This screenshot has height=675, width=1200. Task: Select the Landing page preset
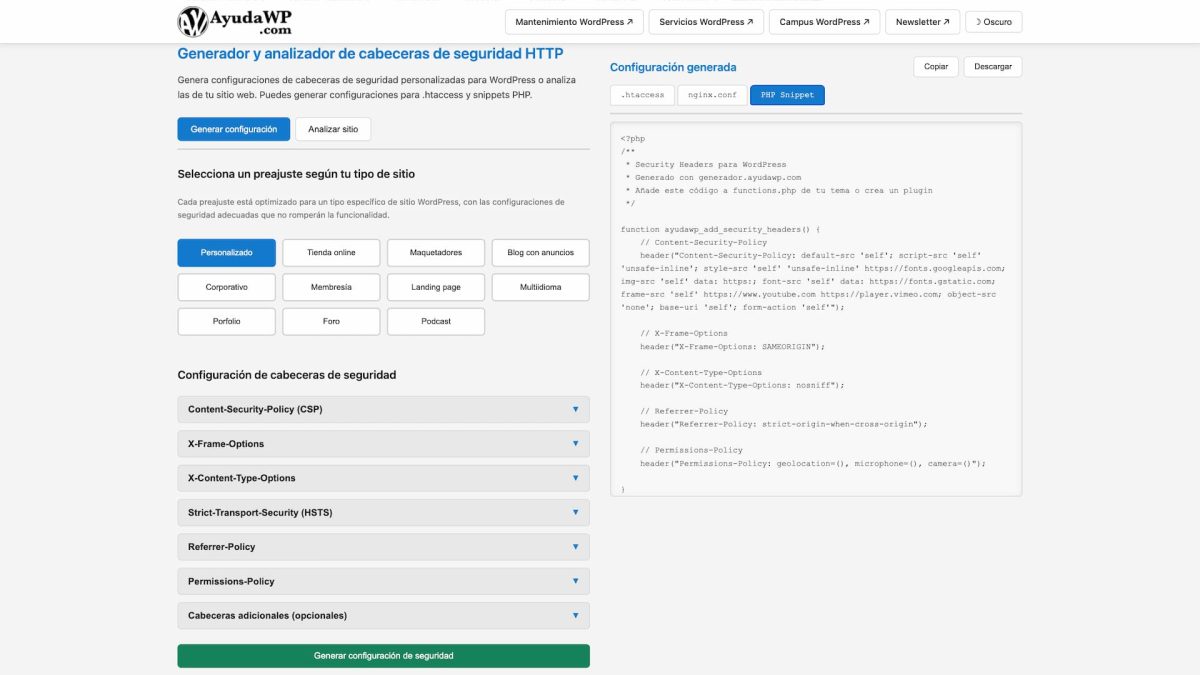(436, 287)
